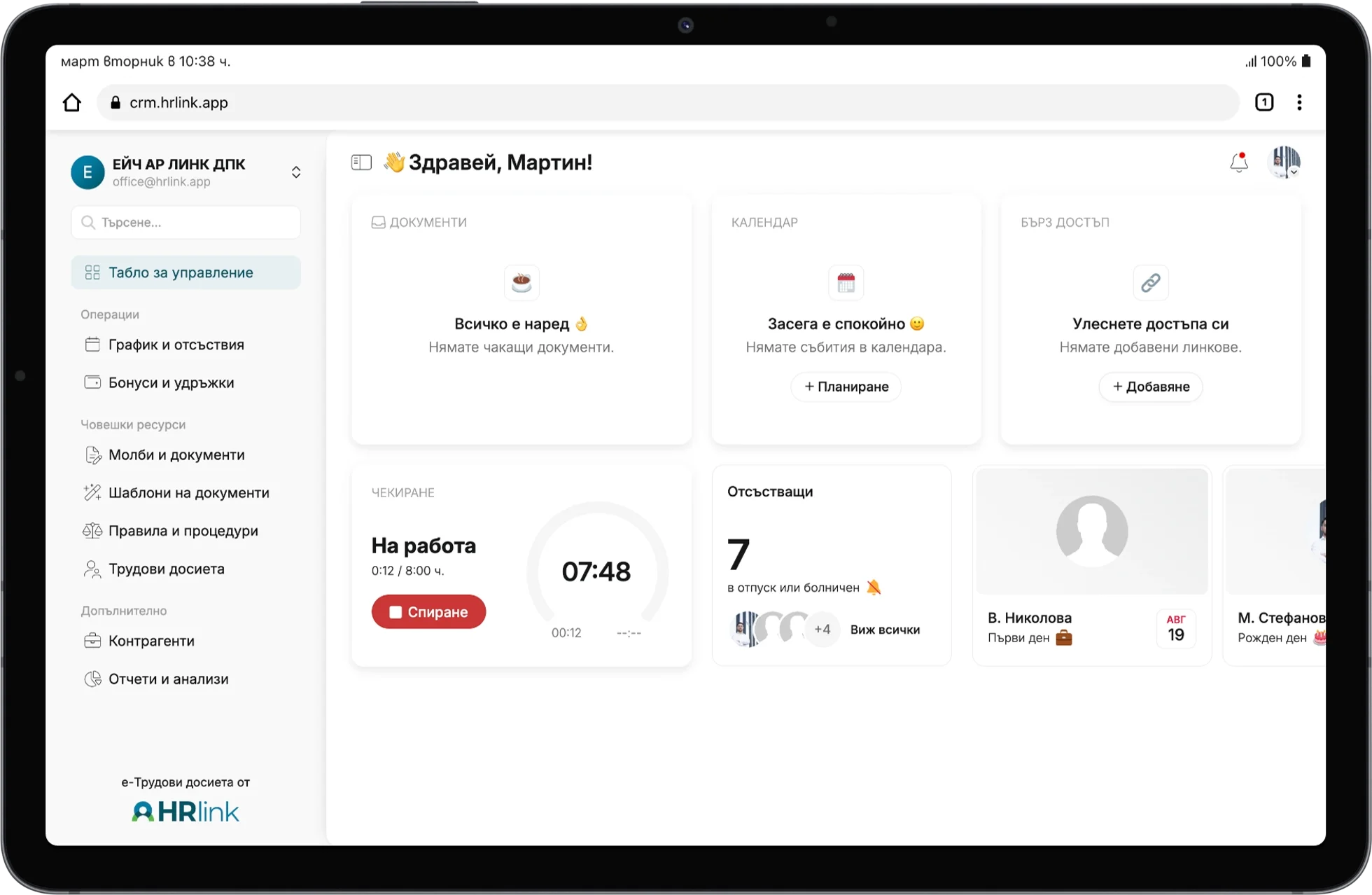The height and width of the screenshot is (895, 1372).
Task: Click the waving hand emoji in greeting
Action: pyautogui.click(x=394, y=162)
